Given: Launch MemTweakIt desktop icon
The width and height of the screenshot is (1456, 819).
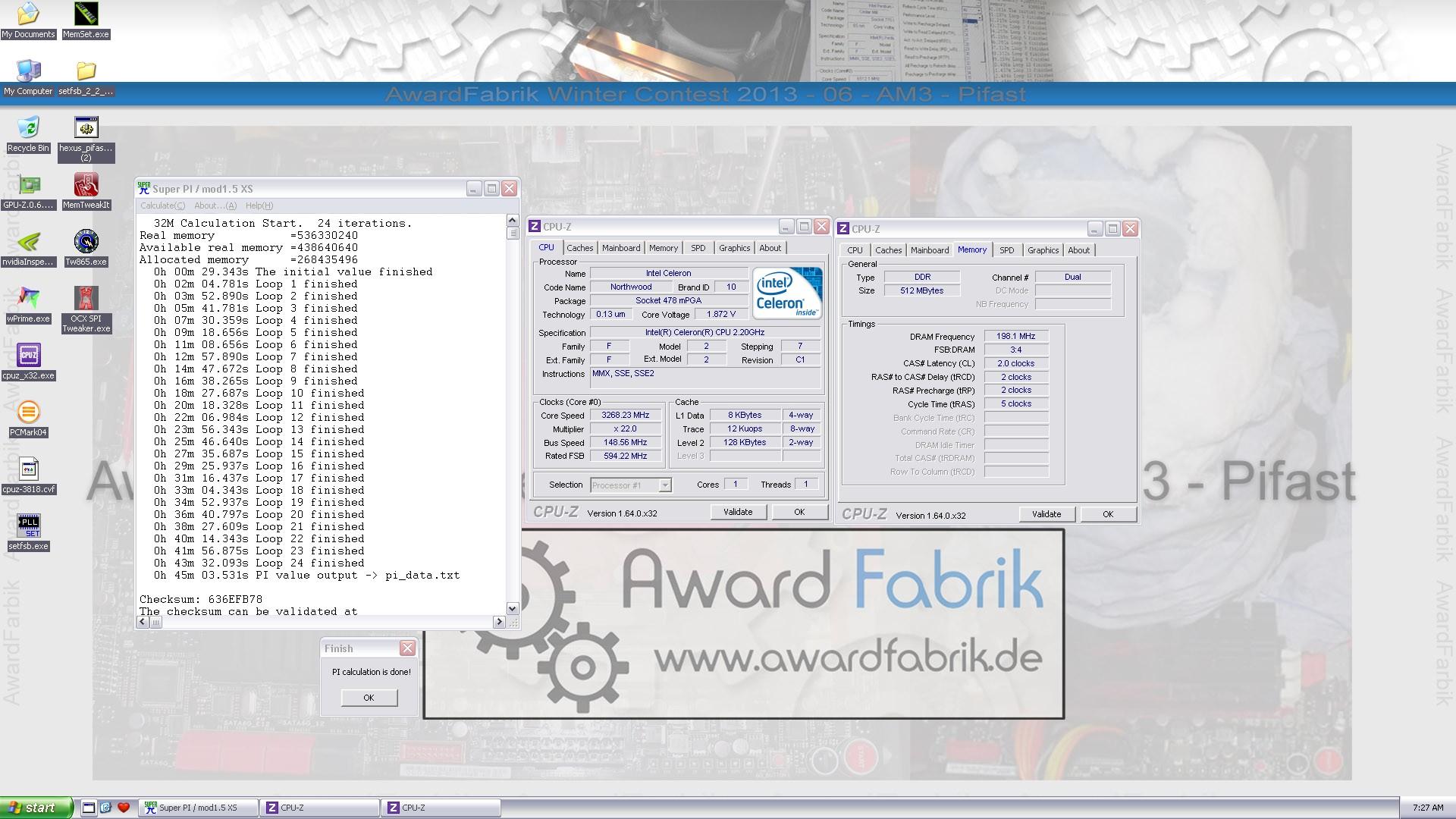Looking at the screenshot, I should pyautogui.click(x=86, y=191).
